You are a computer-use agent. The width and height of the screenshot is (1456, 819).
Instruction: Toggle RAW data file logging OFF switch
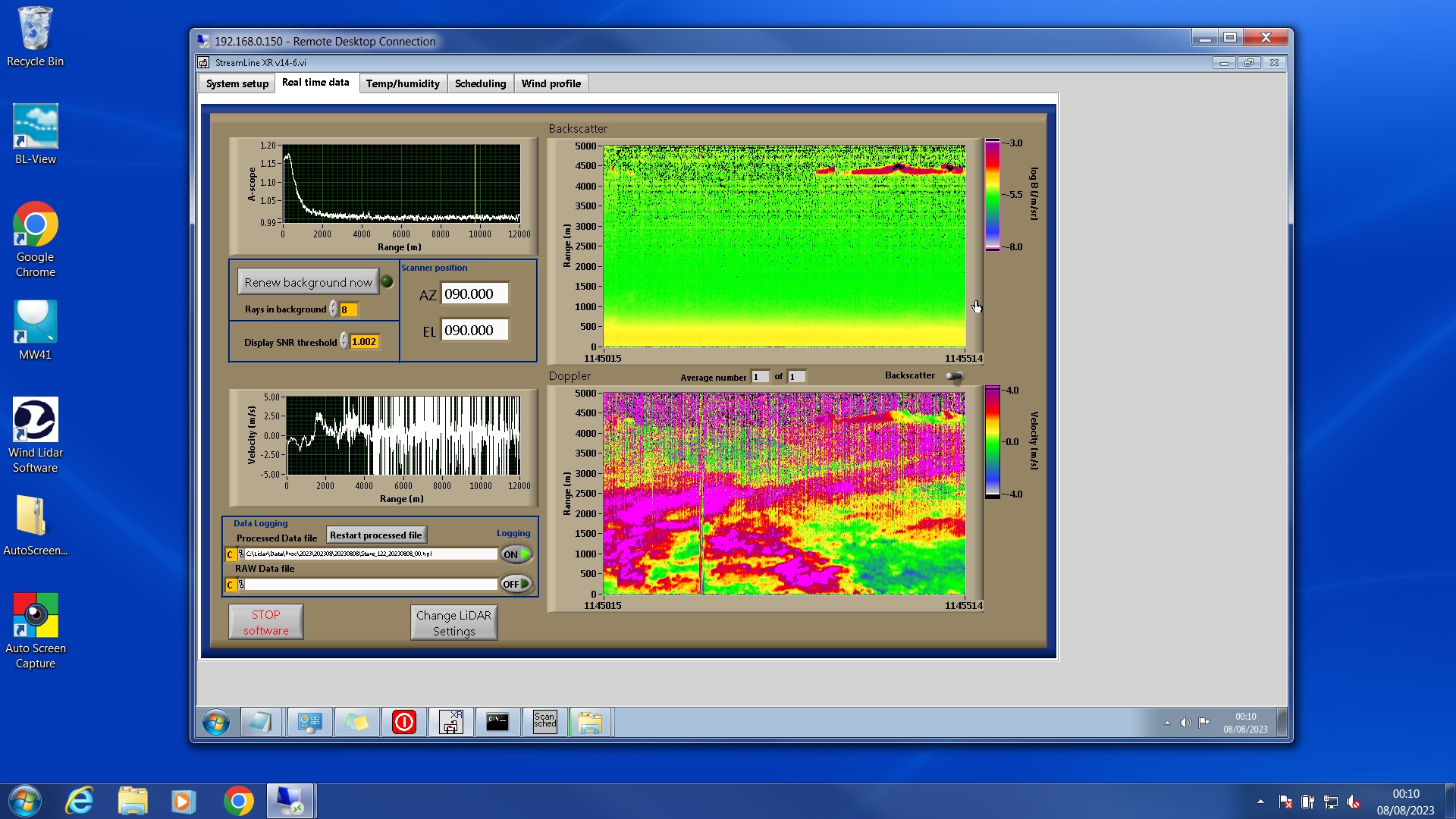[x=516, y=584]
